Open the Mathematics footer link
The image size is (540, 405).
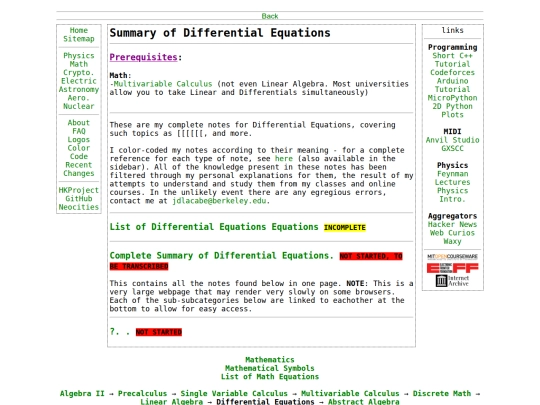[270, 360]
